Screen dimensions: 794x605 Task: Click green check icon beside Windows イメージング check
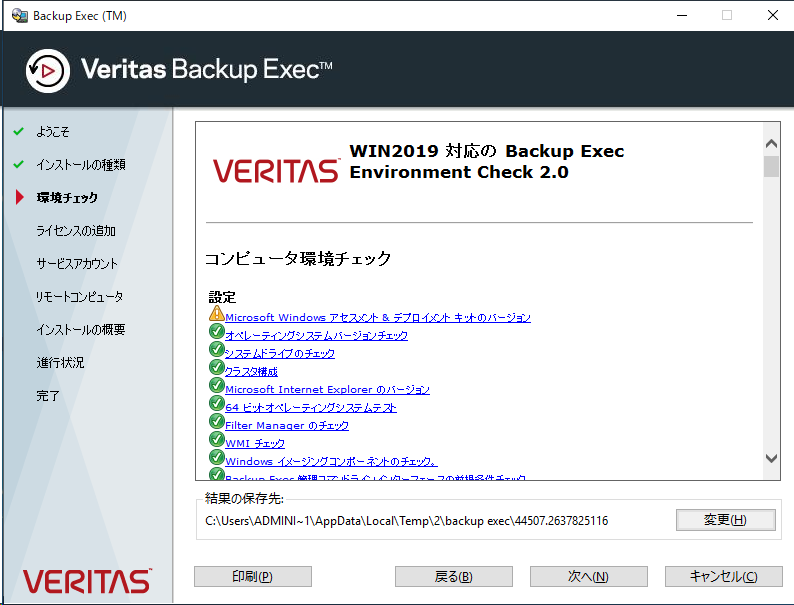click(217, 457)
